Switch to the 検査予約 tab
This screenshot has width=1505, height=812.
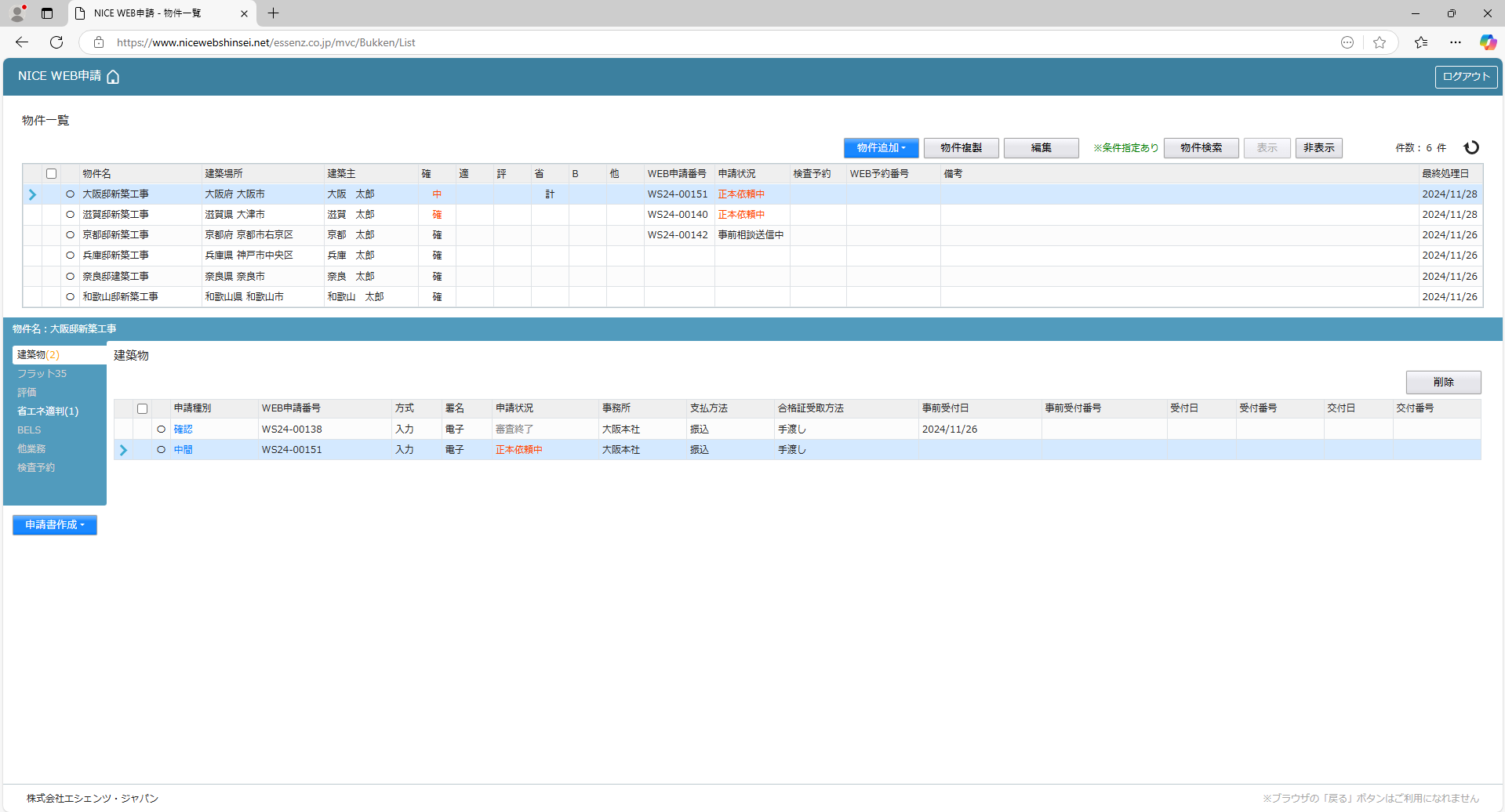point(36,468)
